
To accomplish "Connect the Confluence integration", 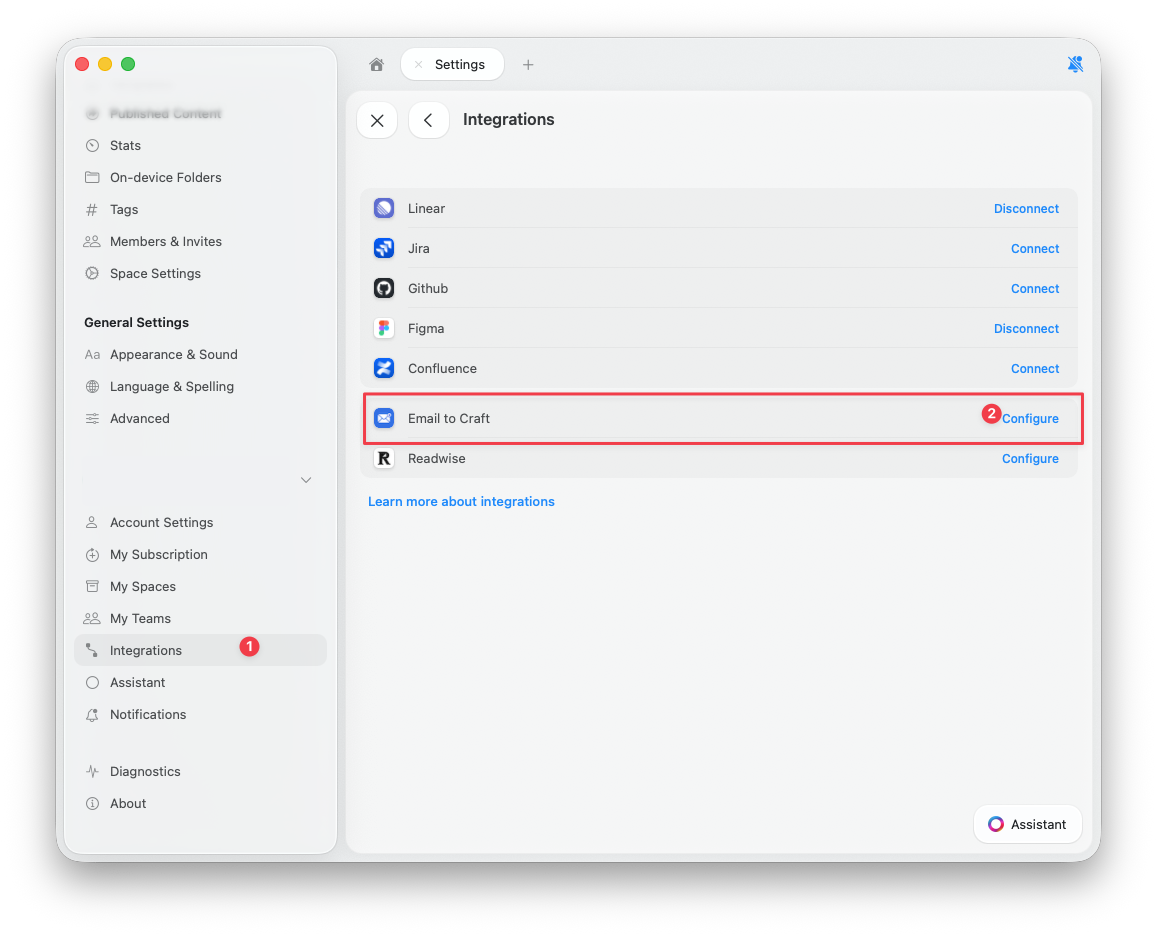I will click(x=1035, y=368).
